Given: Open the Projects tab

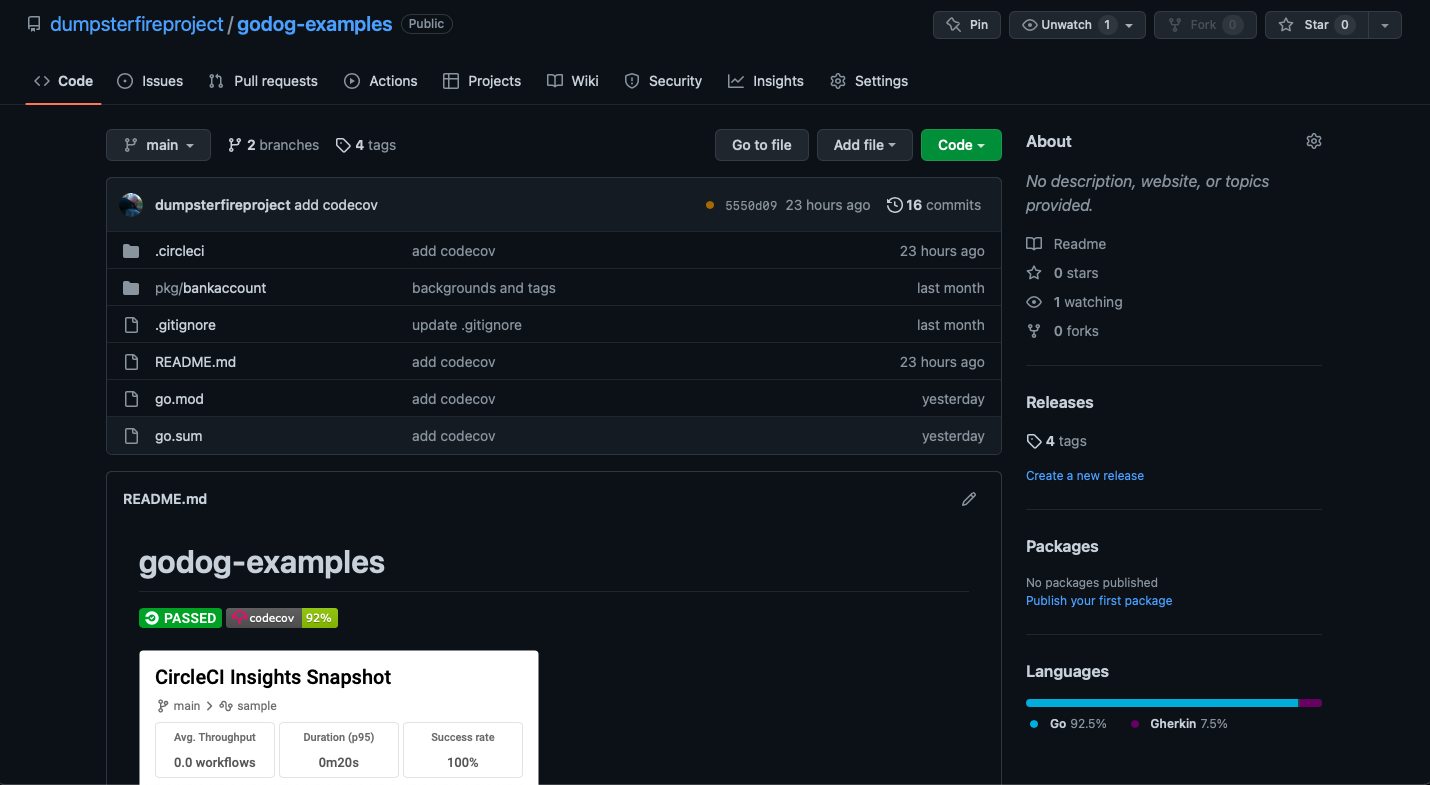Looking at the screenshot, I should [482, 81].
